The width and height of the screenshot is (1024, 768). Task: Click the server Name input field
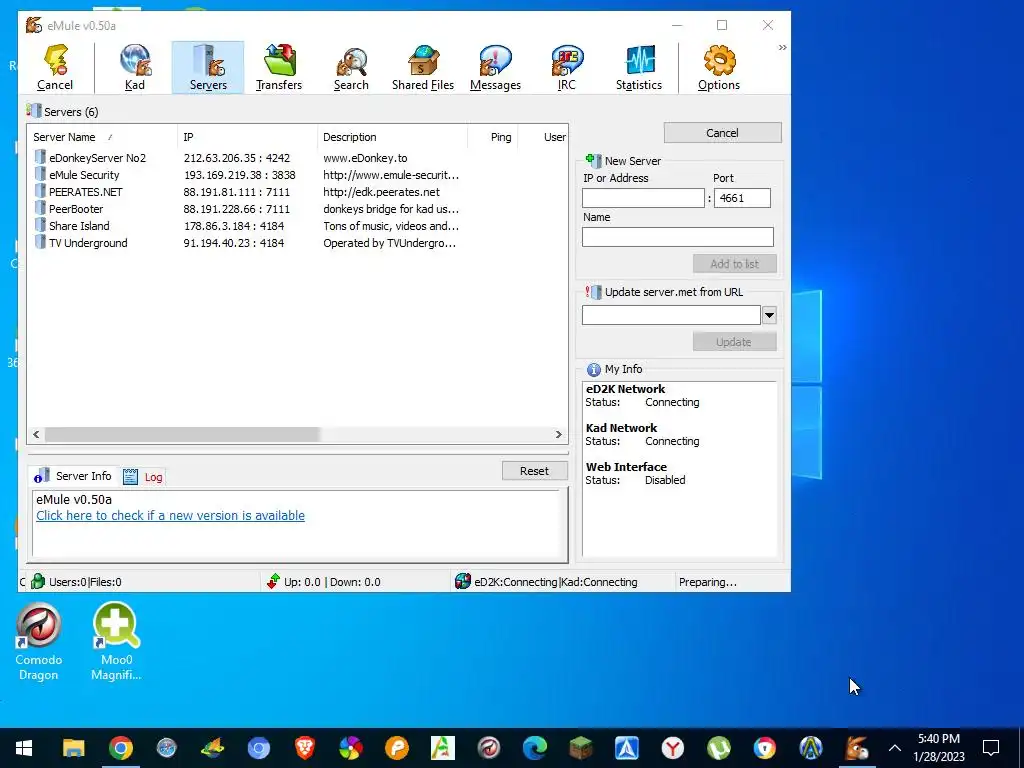[x=677, y=236]
